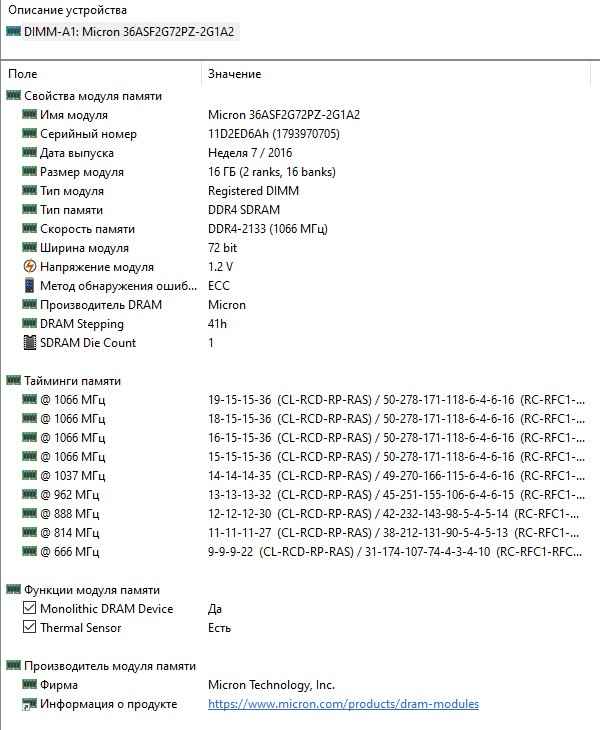Click the Функции модуля памяти group heading
This screenshot has width=600, height=730.
pyautogui.click(x=92, y=590)
